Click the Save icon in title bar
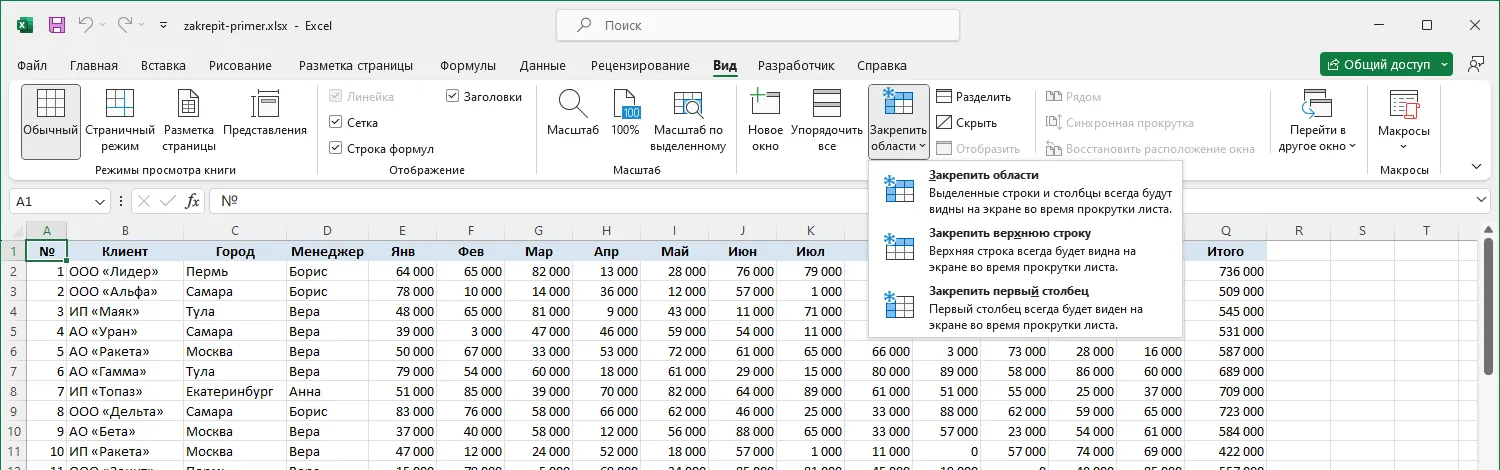 57,25
